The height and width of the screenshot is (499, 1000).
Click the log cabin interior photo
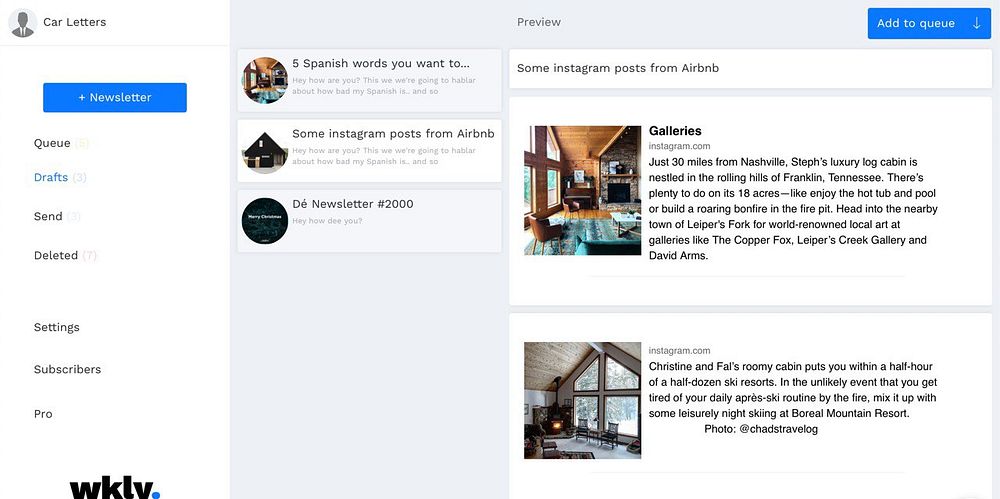click(582, 190)
